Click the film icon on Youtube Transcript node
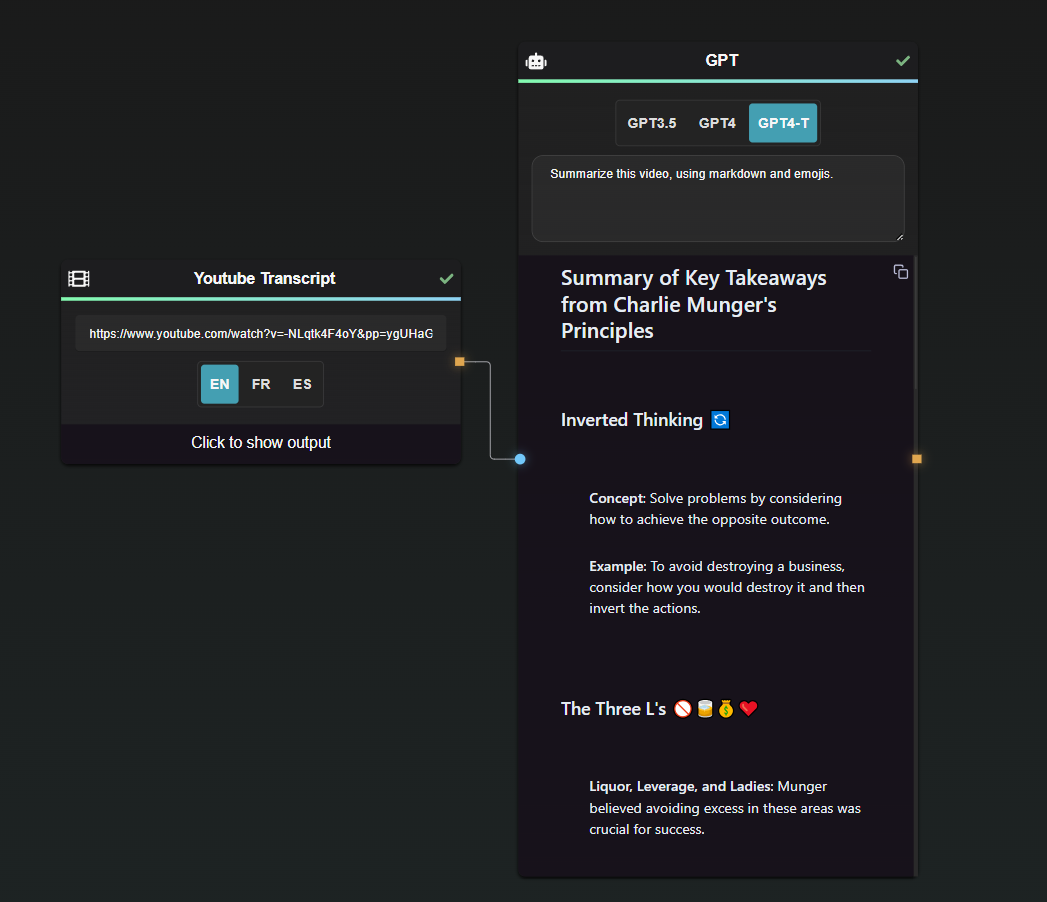 (x=78, y=279)
